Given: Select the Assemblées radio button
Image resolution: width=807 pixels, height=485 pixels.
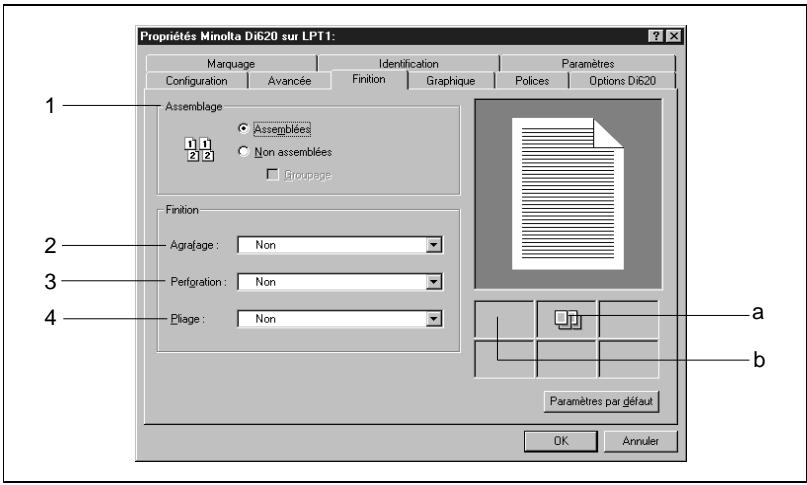Looking at the screenshot, I should click(244, 128).
